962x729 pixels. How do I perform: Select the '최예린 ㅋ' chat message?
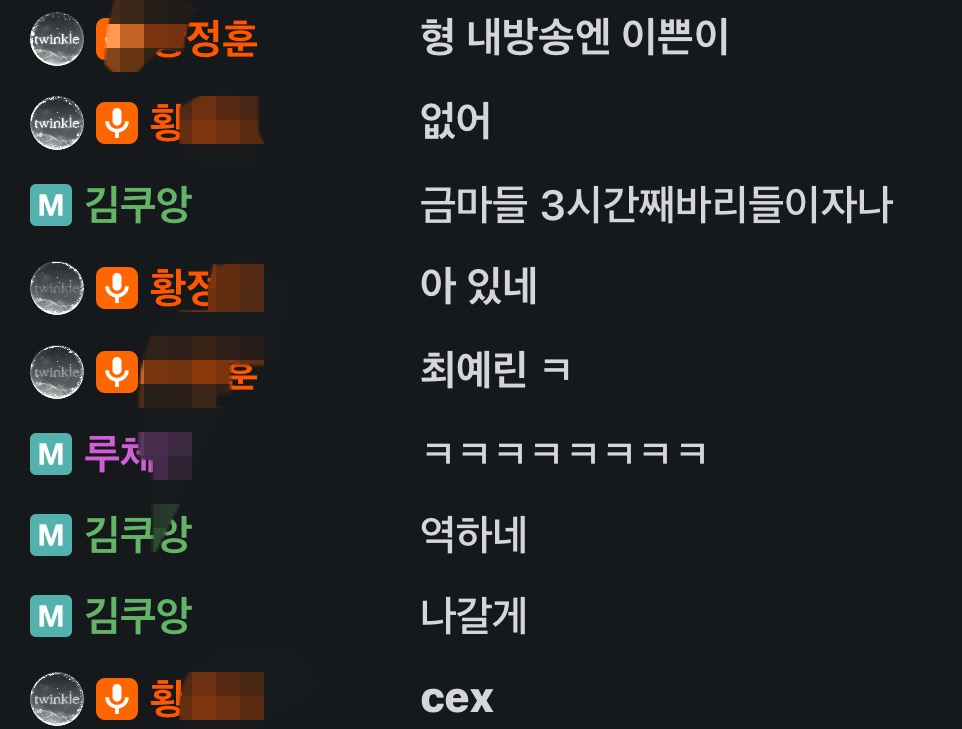pos(495,370)
